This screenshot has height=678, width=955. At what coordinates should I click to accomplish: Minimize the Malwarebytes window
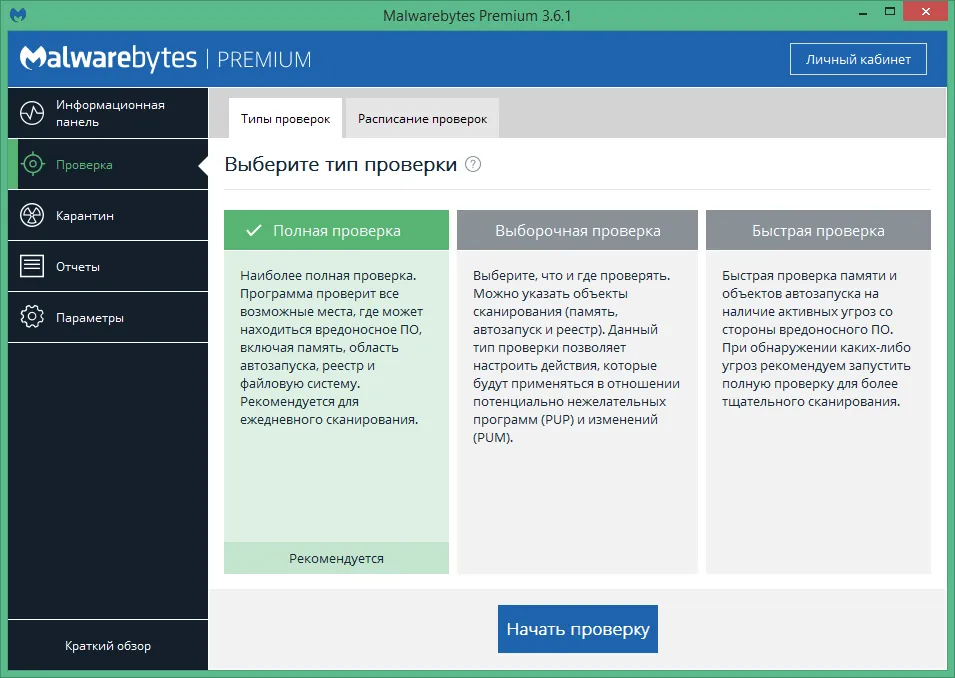(x=862, y=12)
